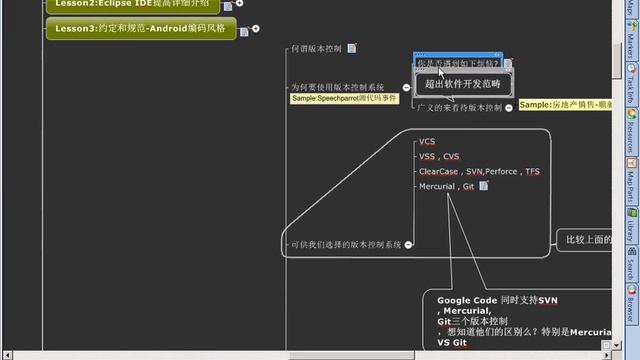Screen dimensions: 640x360
Task: Click the vertical scrollbar thumb
Action: coord(617,61)
